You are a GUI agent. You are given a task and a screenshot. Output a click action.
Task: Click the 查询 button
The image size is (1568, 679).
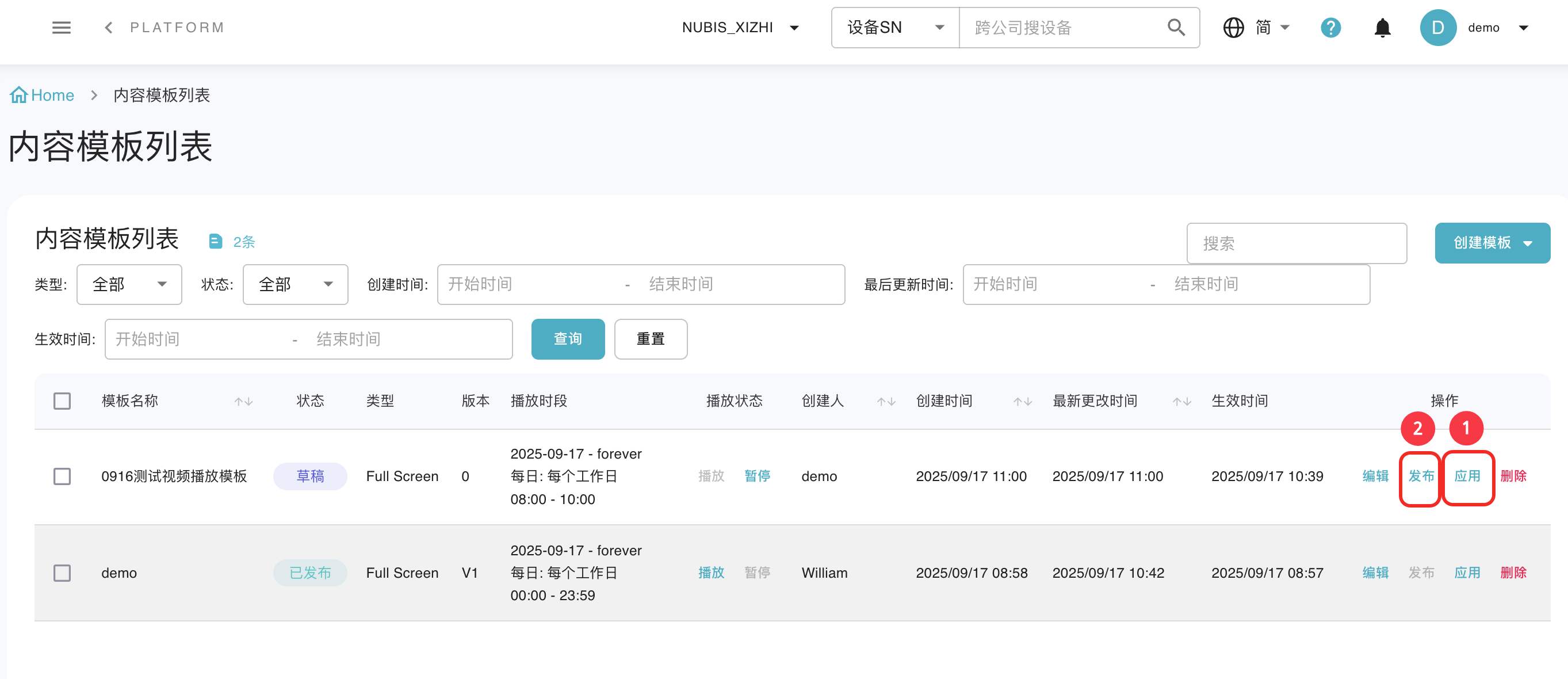pyautogui.click(x=567, y=339)
